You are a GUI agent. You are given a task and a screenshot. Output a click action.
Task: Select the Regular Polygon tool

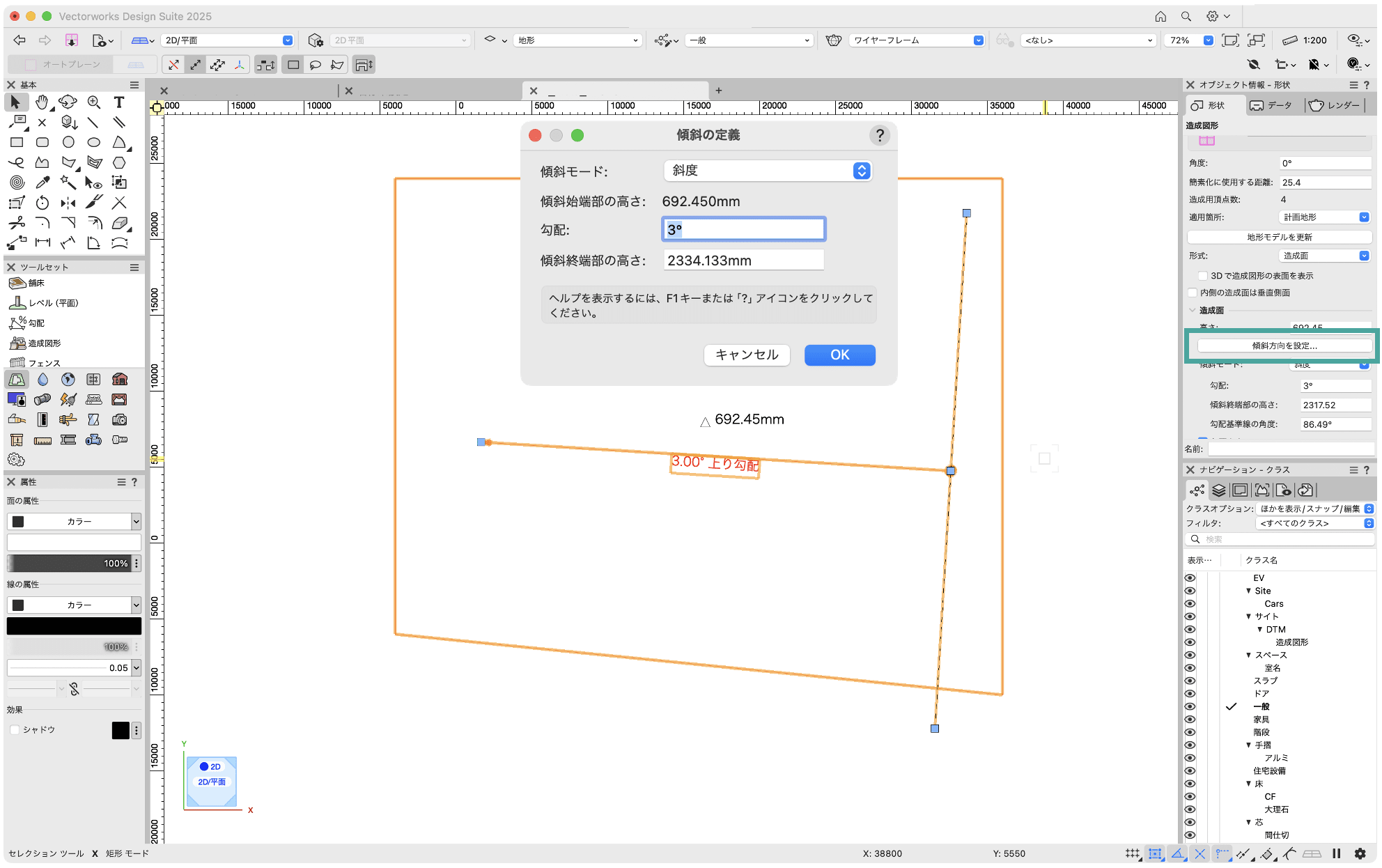[x=119, y=162]
